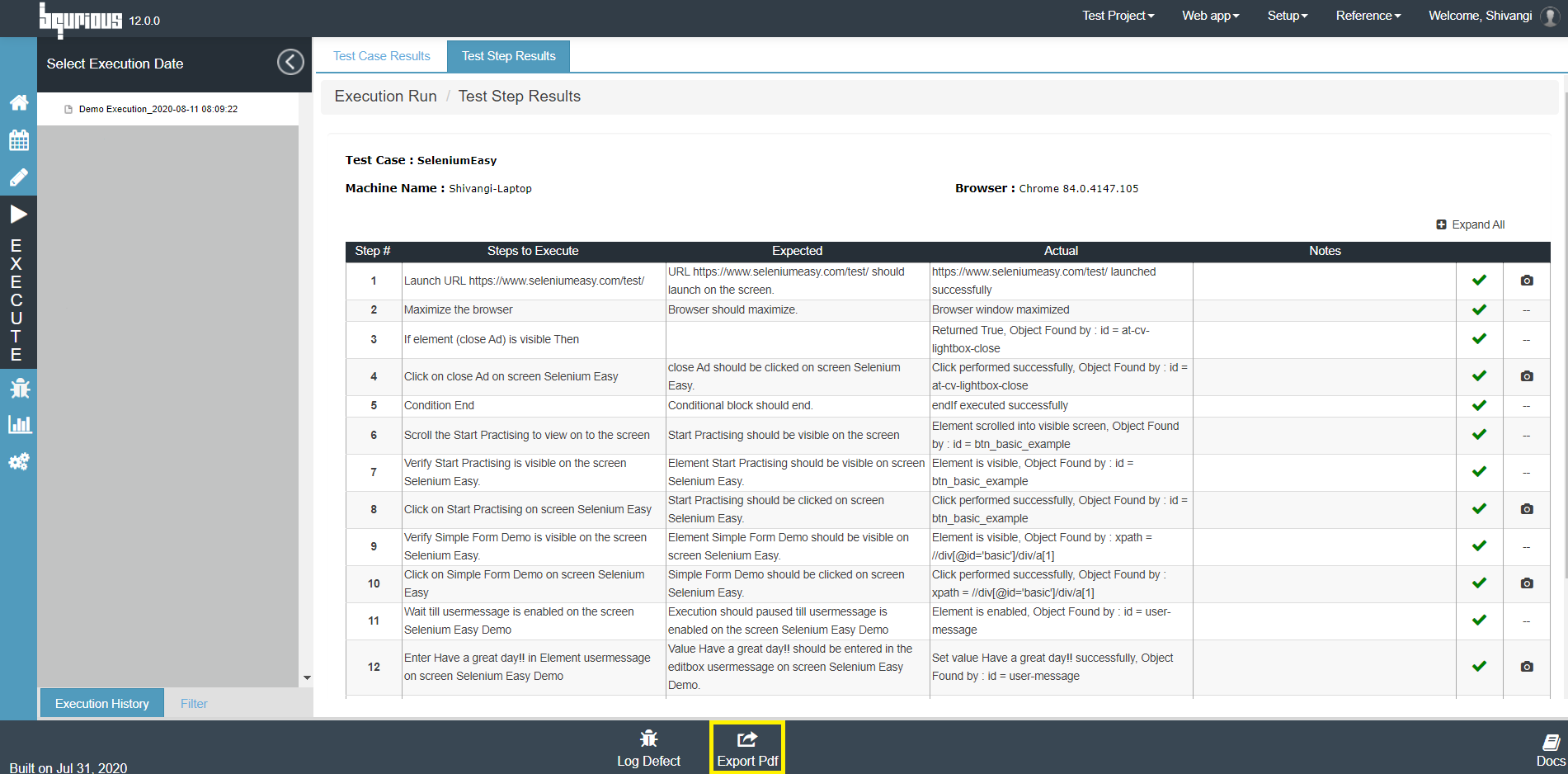Click Welcome, Shivangi user menu

coord(1481,16)
